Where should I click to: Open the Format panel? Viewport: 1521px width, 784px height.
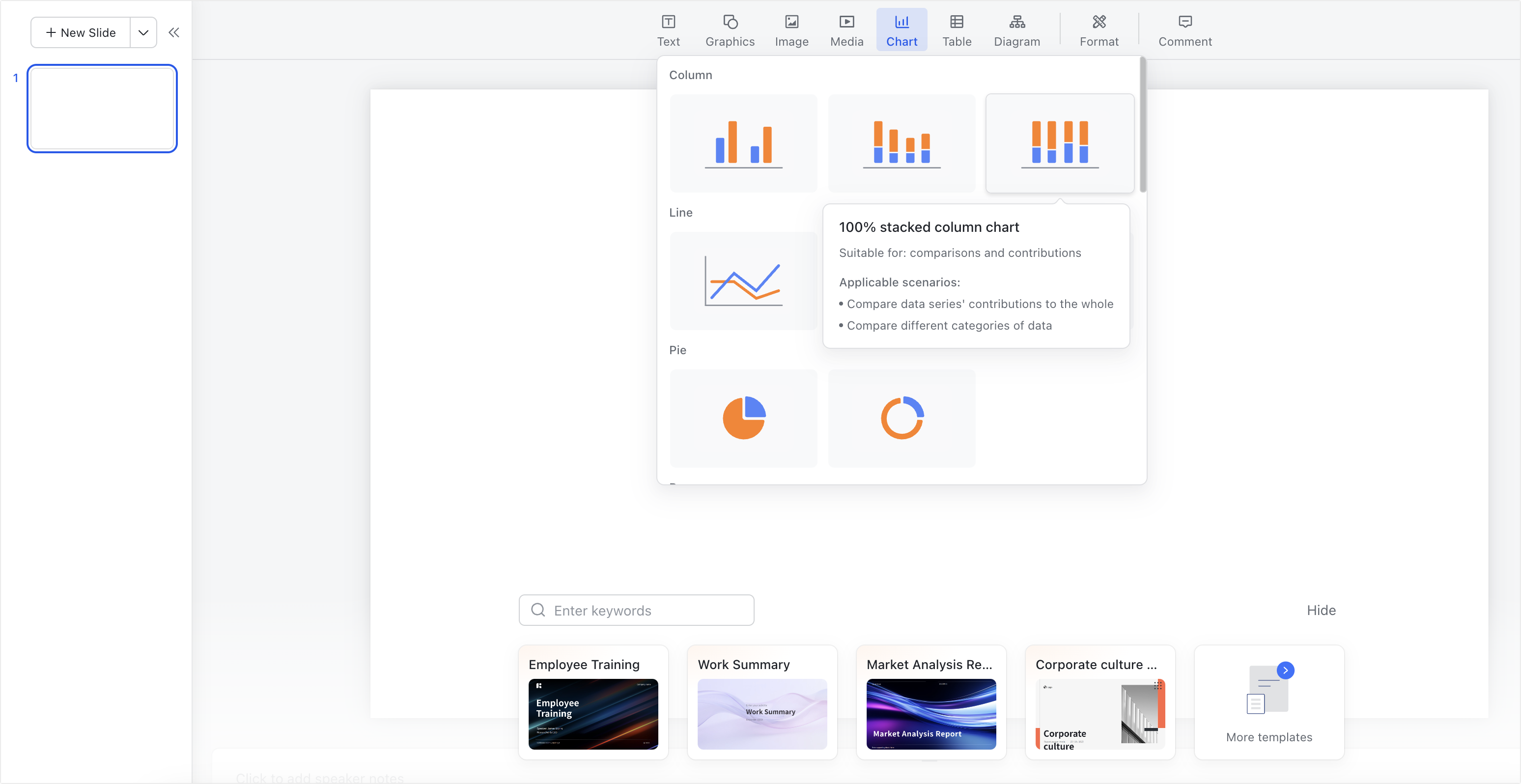point(1099,29)
